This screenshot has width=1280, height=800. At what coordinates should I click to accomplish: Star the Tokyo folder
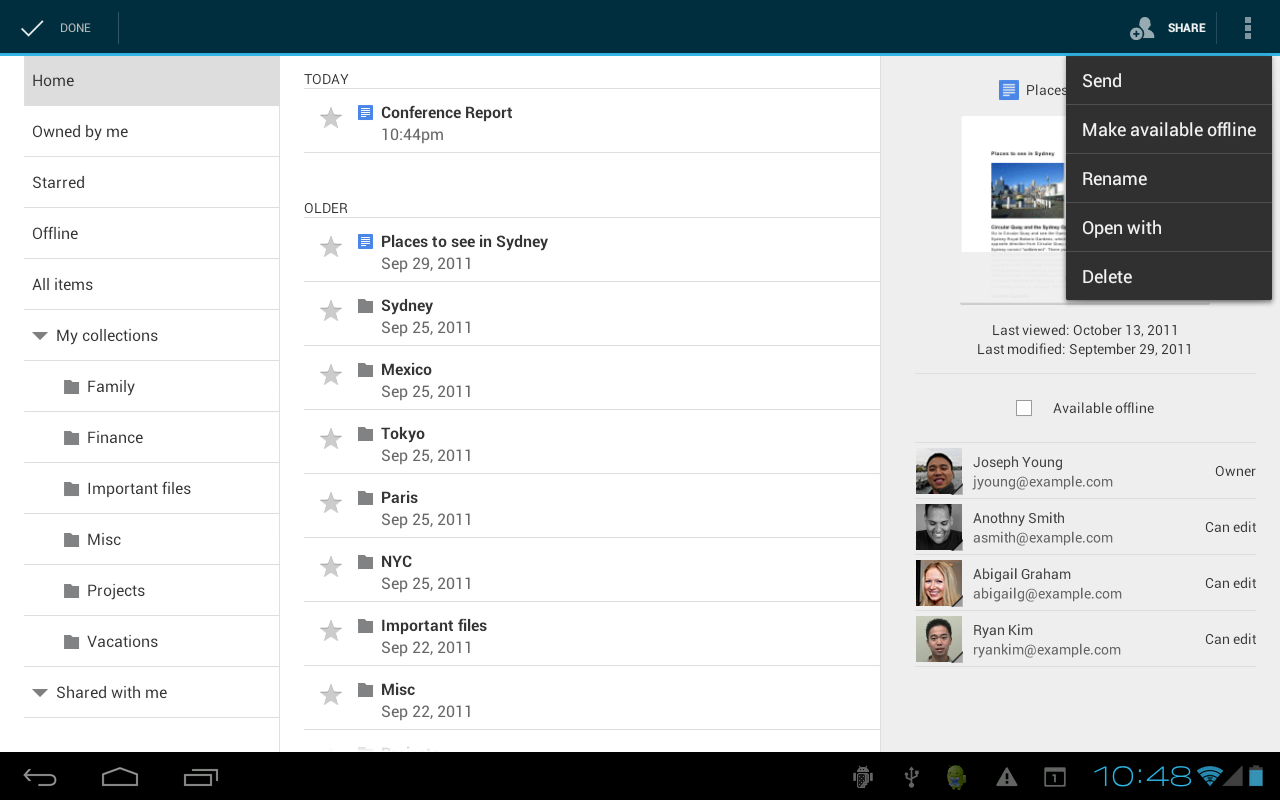click(331, 439)
